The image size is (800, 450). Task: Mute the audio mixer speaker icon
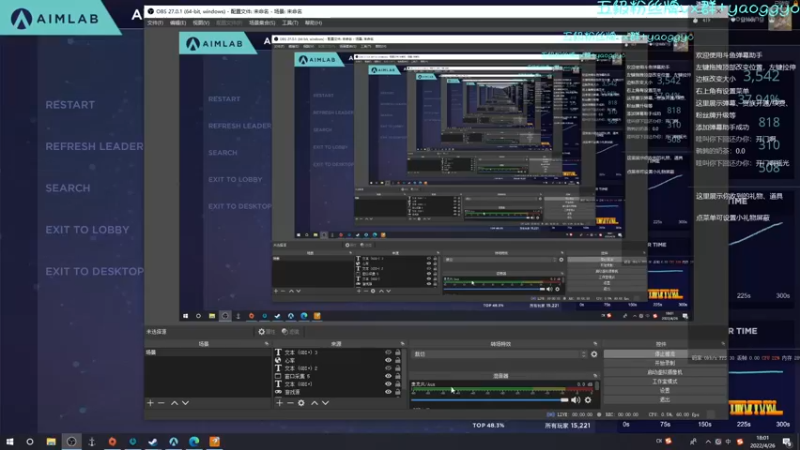[x=576, y=401]
